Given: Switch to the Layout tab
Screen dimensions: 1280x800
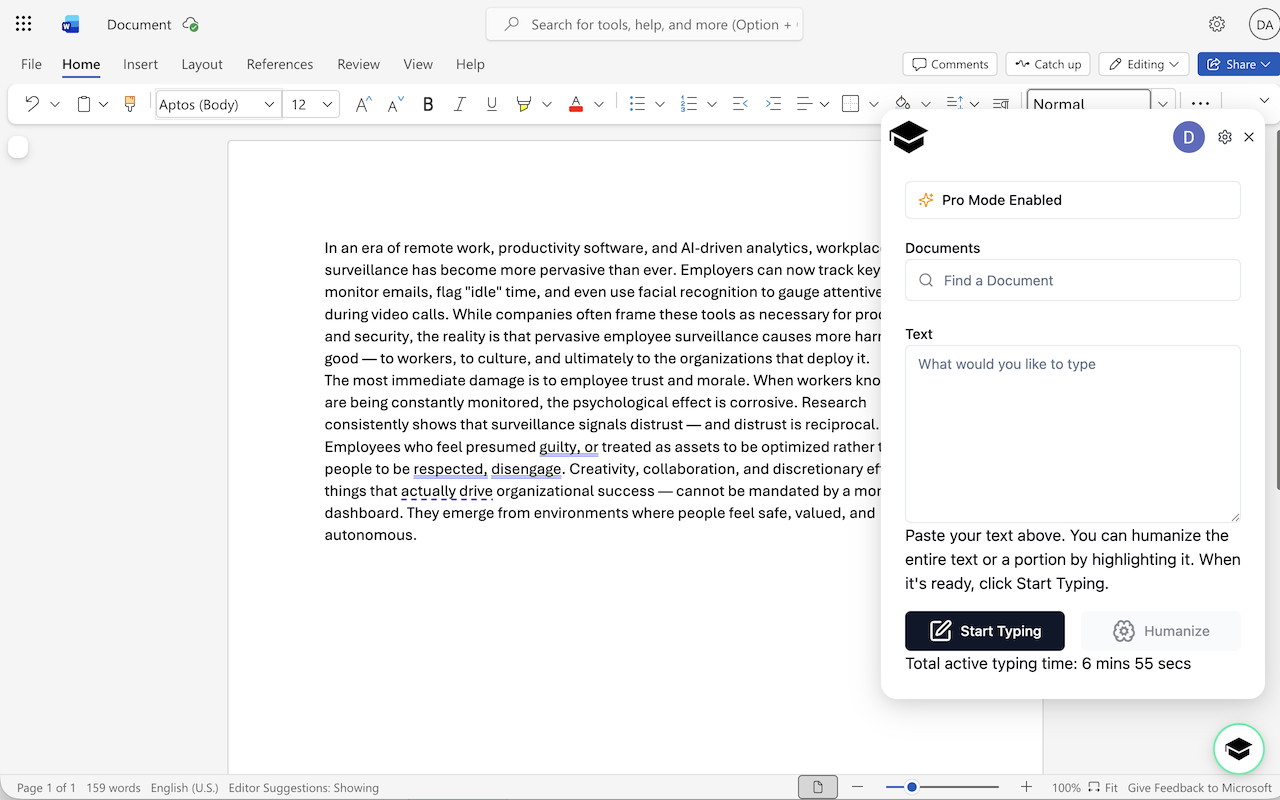Looking at the screenshot, I should tap(202, 64).
